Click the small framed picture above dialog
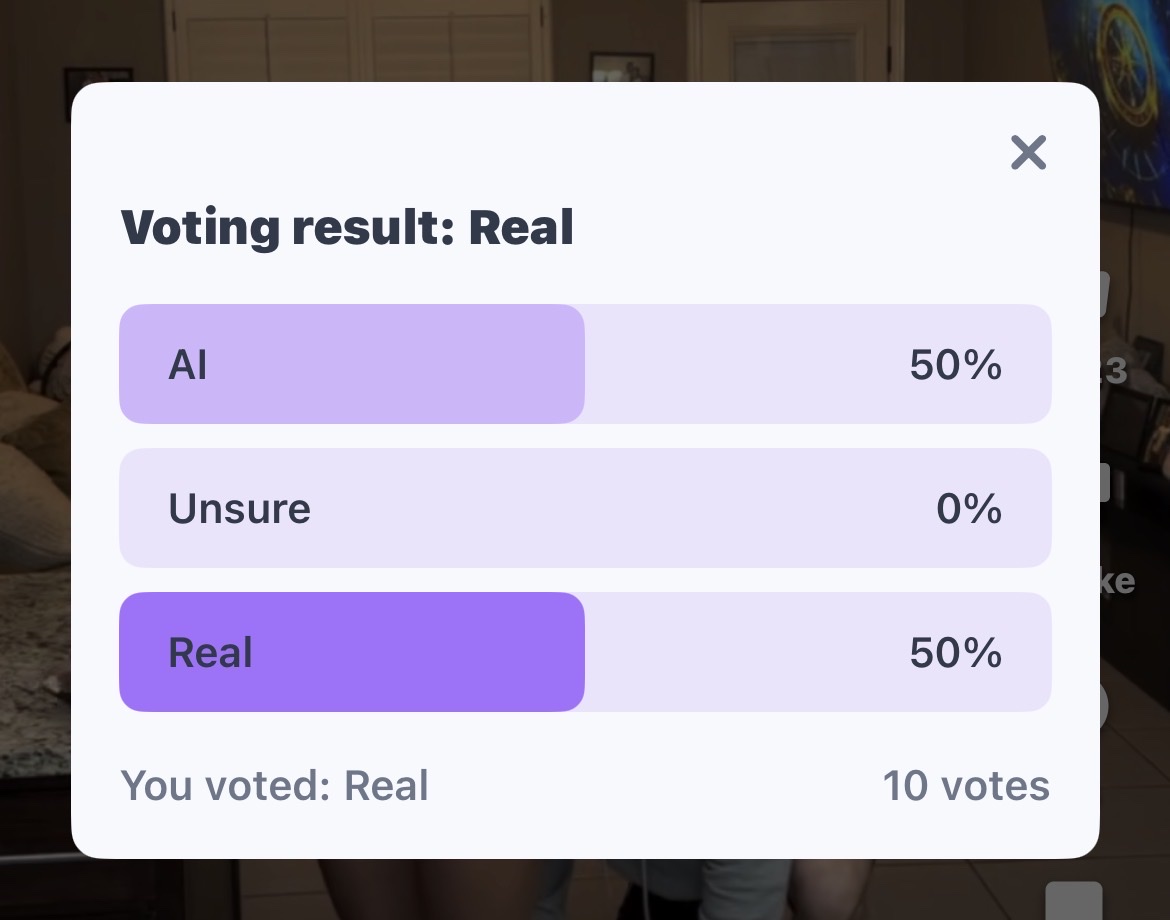This screenshot has width=1170, height=920. click(621, 67)
